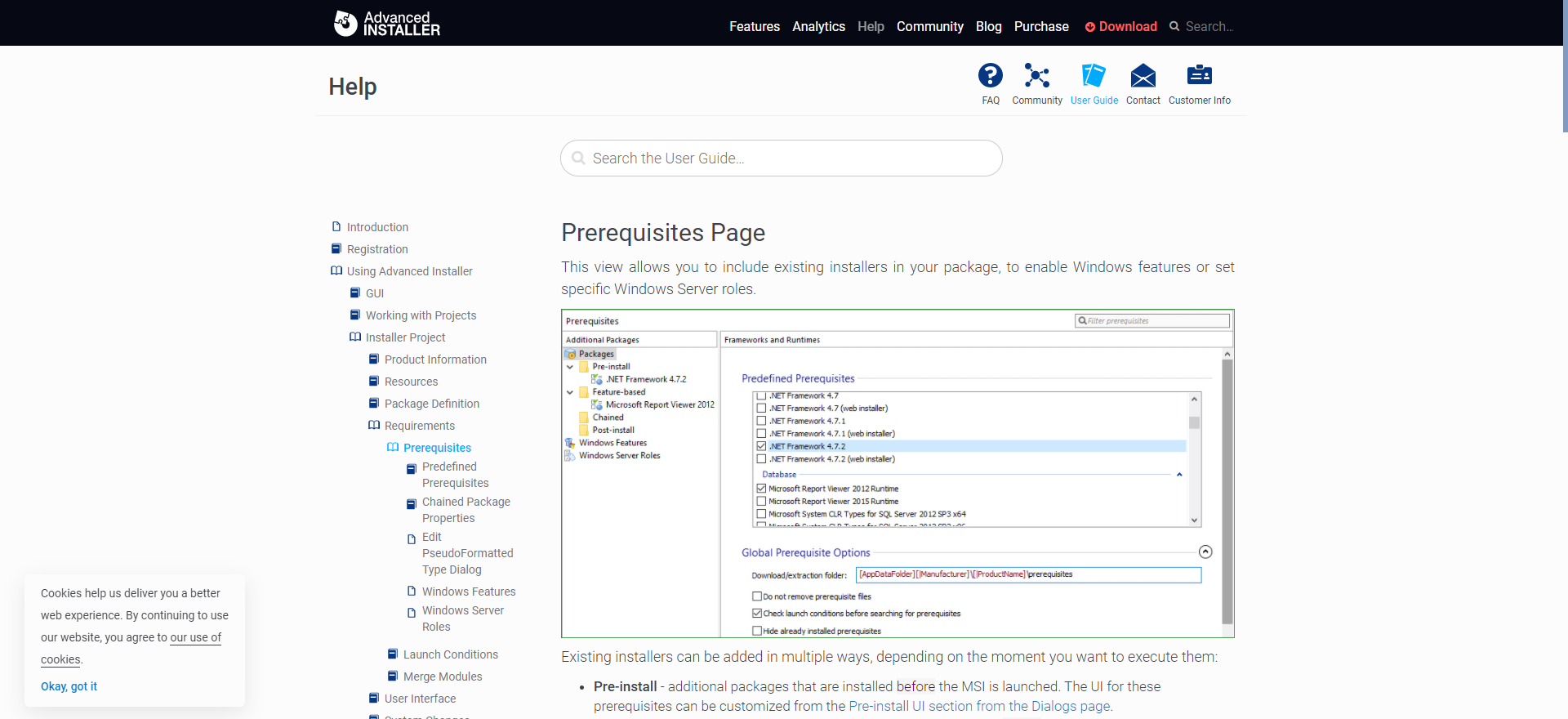Click the Product Information book icon
The height and width of the screenshot is (719, 1568).
pyautogui.click(x=374, y=359)
